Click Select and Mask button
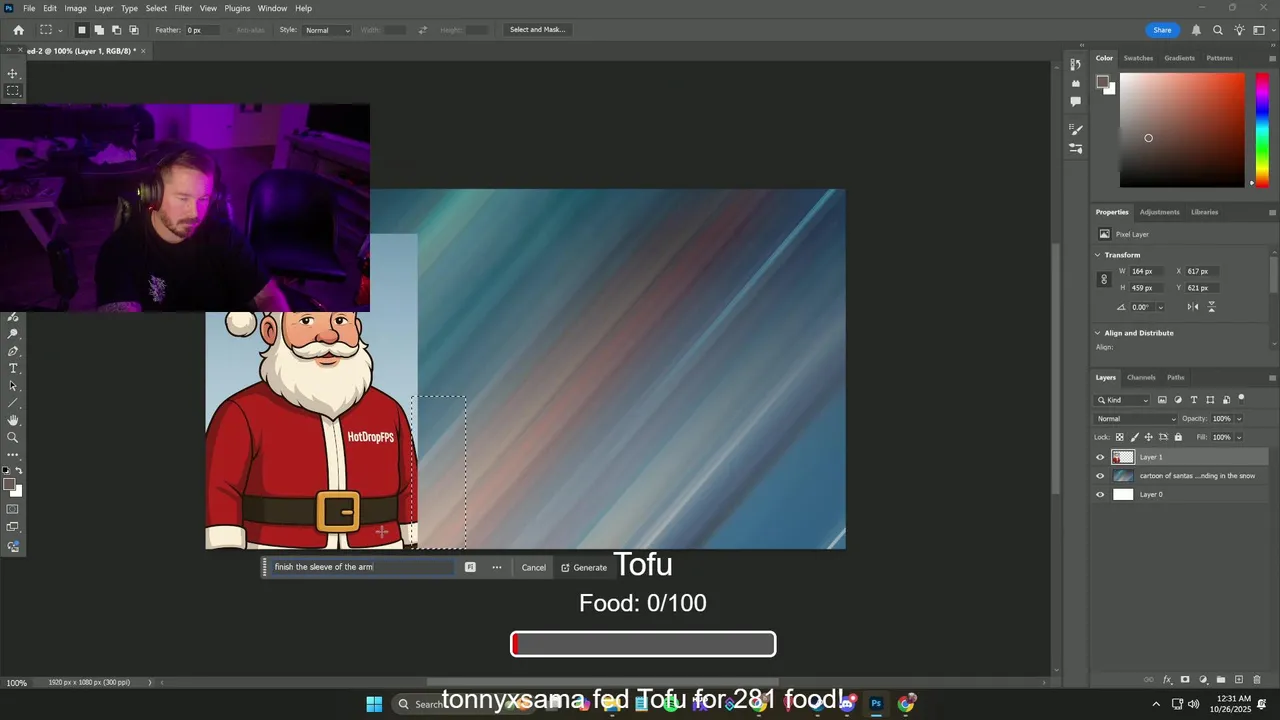Image resolution: width=1280 pixels, height=720 pixels. [538, 30]
